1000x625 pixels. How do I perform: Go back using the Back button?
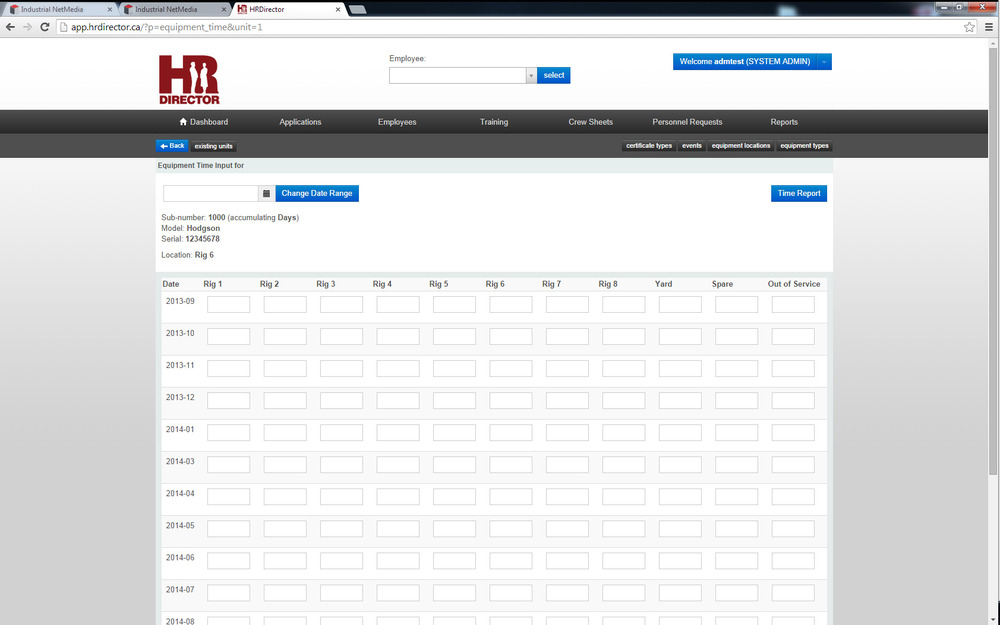pyautogui.click(x=172, y=146)
